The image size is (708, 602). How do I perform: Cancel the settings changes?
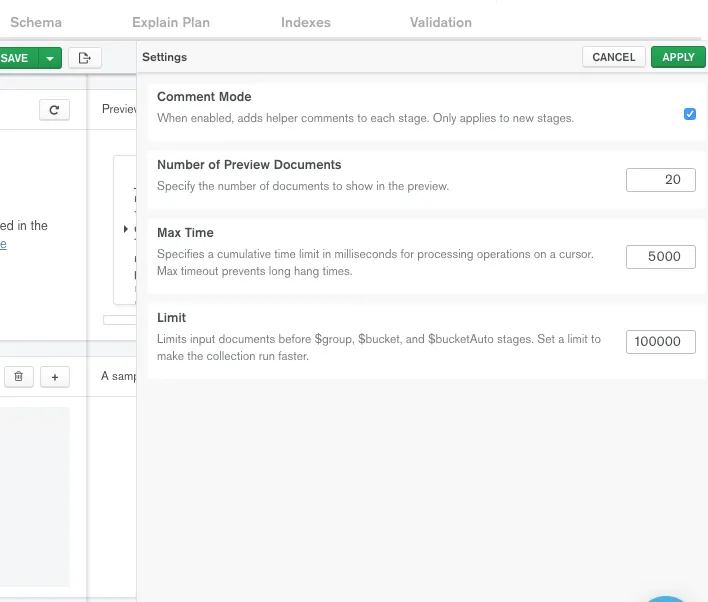pyautogui.click(x=614, y=57)
